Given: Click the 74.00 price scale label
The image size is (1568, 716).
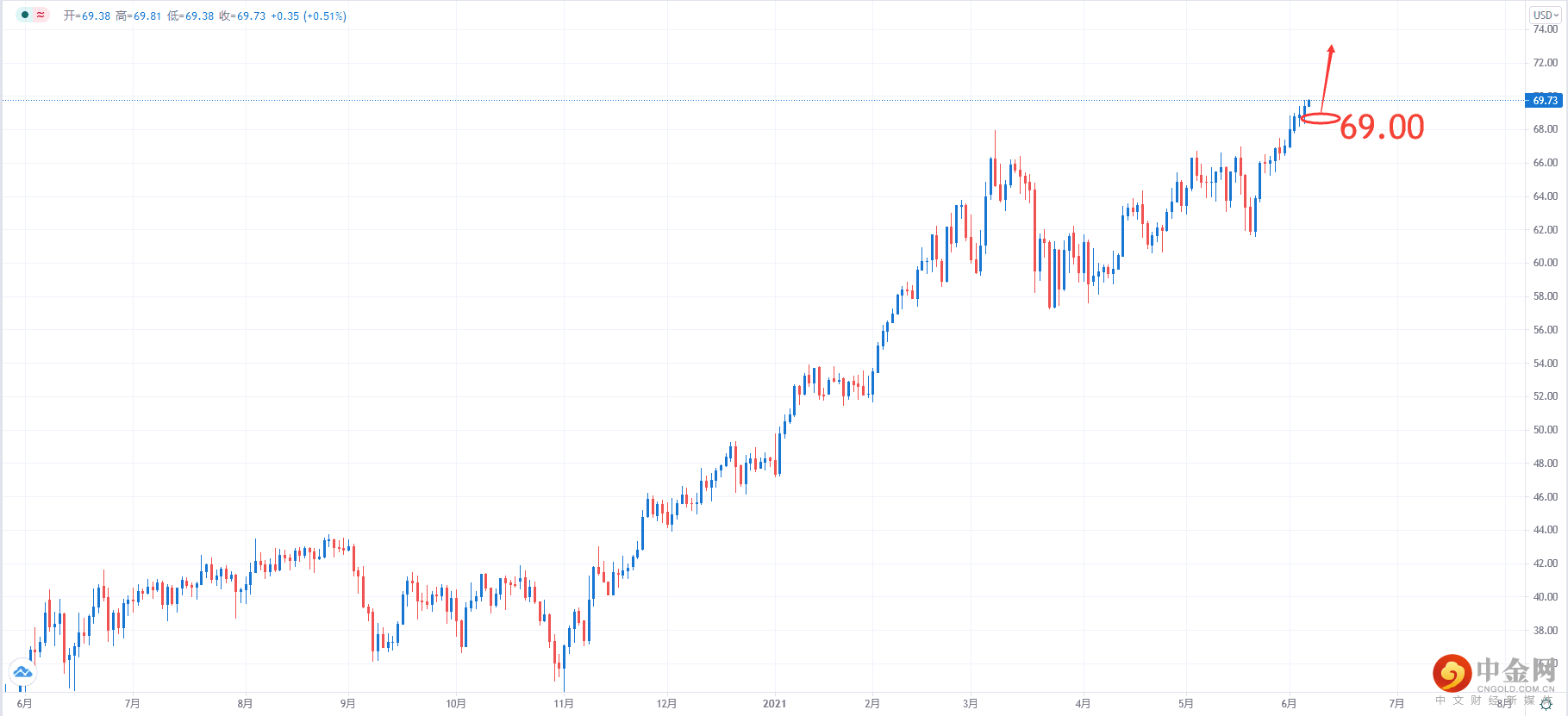Looking at the screenshot, I should click(x=1545, y=29).
